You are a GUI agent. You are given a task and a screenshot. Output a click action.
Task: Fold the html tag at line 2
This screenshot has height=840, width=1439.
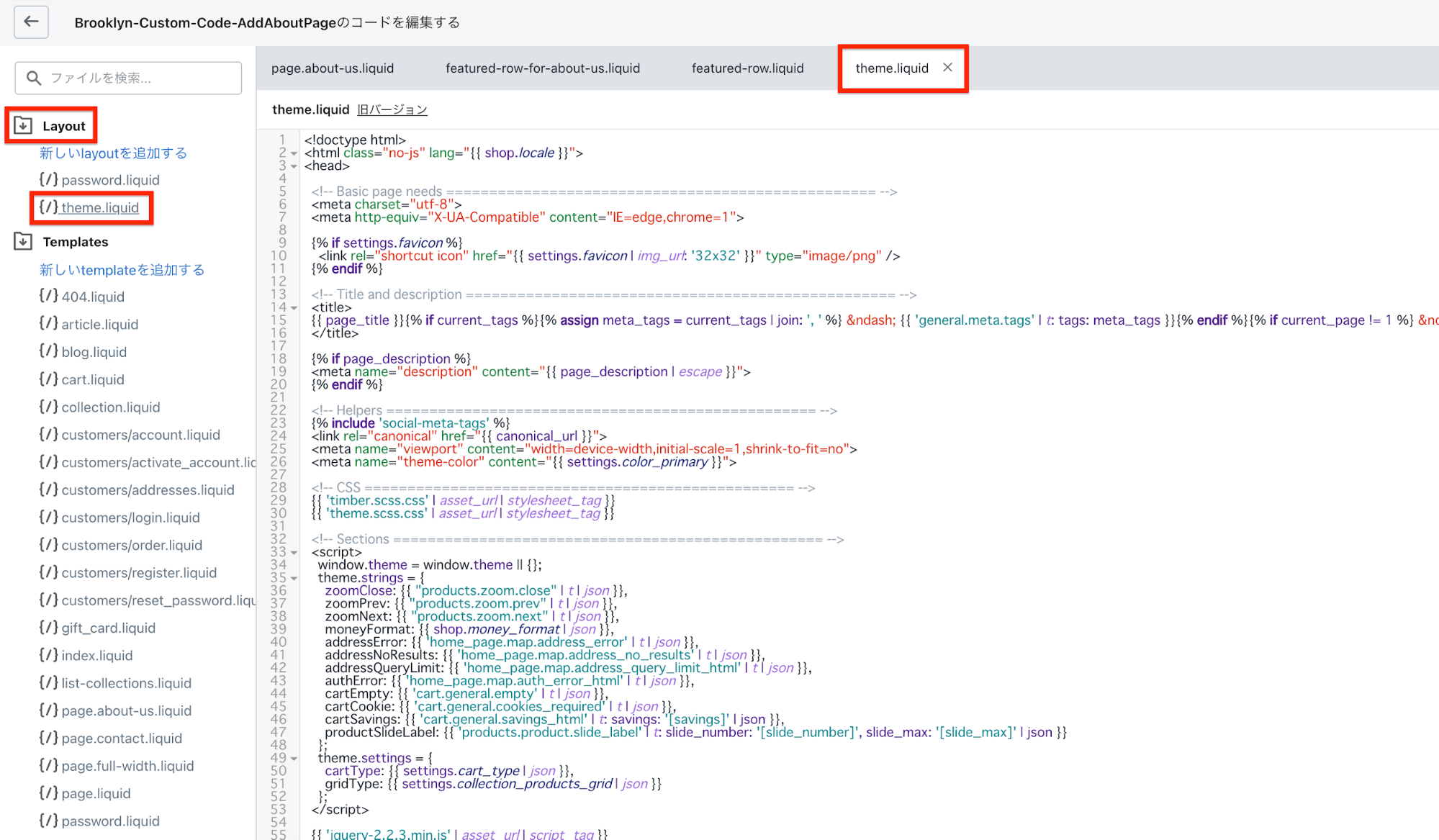click(294, 153)
